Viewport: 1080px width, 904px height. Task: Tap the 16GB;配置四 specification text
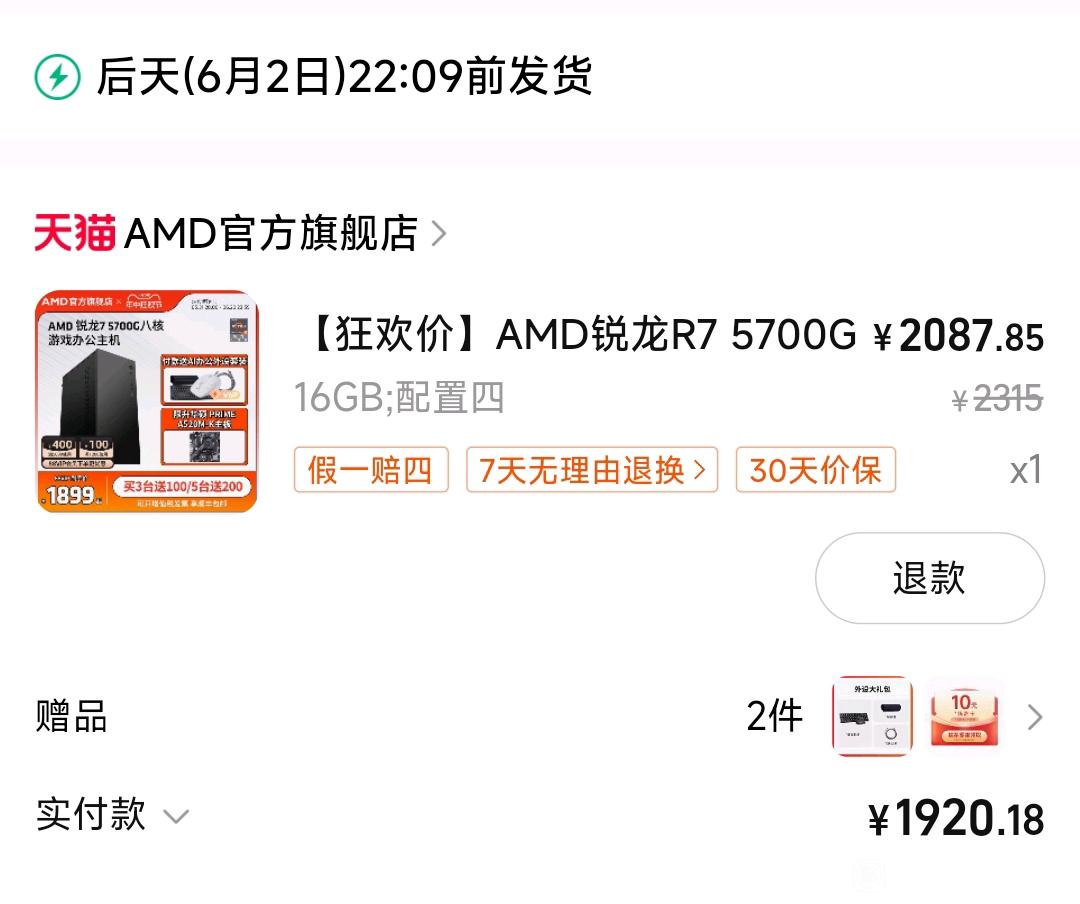point(399,398)
